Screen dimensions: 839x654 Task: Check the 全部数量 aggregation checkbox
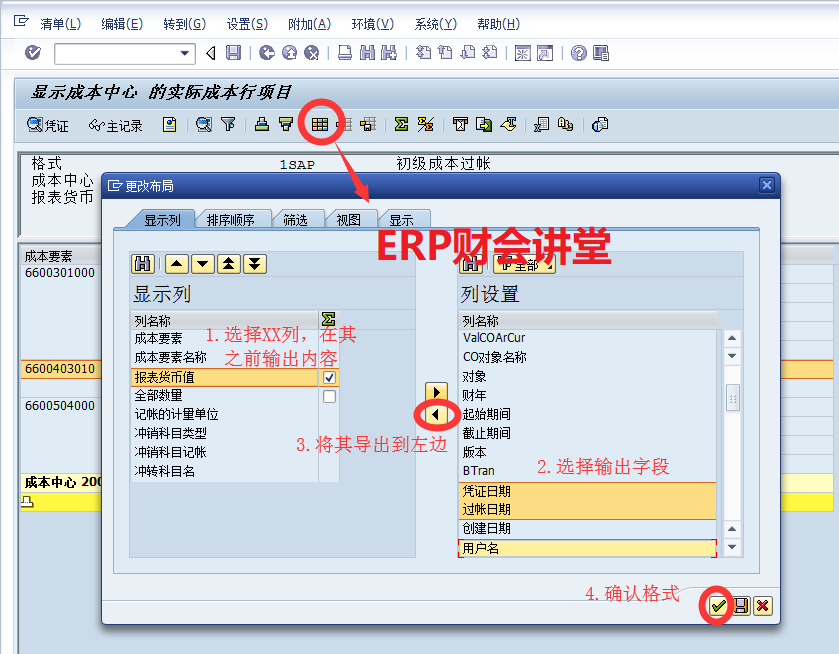click(x=329, y=397)
